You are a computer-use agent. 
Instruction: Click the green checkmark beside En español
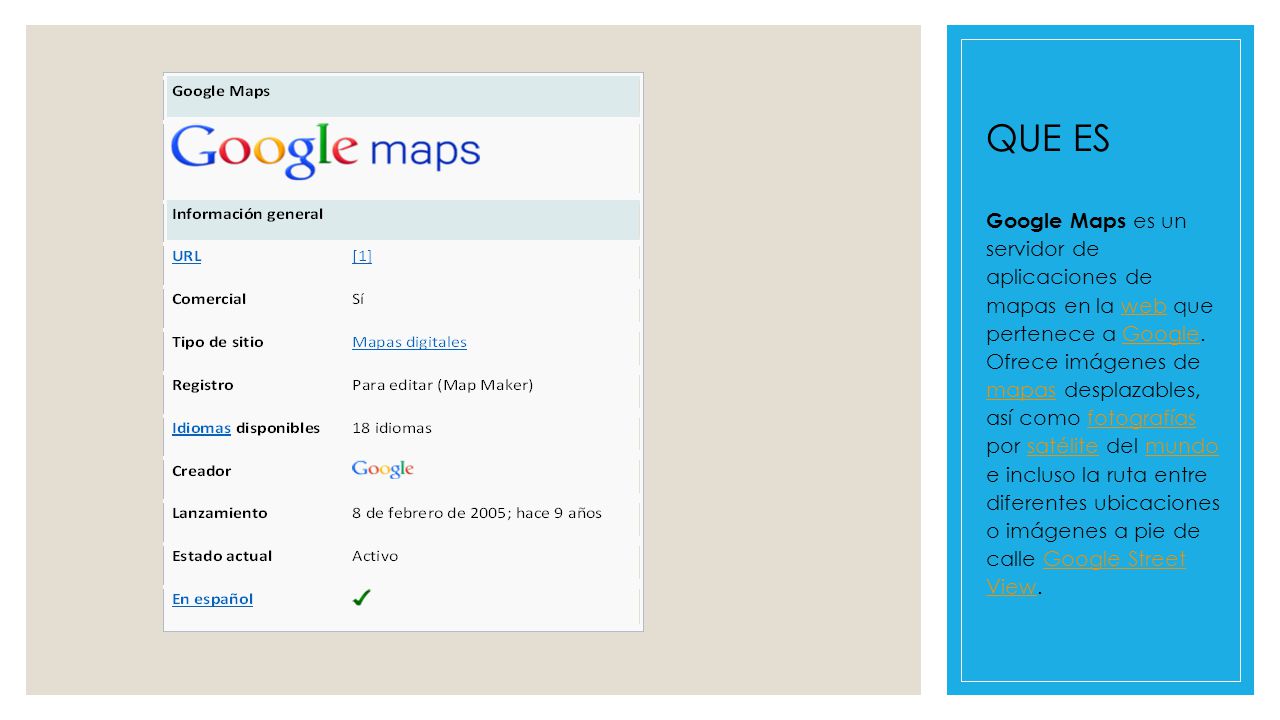pyautogui.click(x=362, y=598)
